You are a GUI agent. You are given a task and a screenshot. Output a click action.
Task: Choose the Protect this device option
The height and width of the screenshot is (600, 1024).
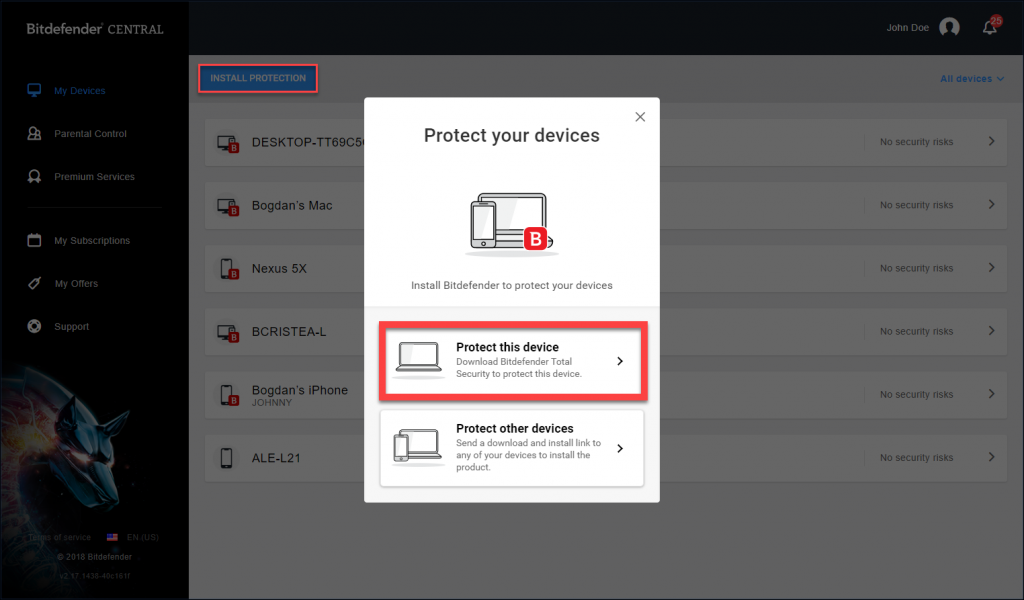(x=513, y=360)
